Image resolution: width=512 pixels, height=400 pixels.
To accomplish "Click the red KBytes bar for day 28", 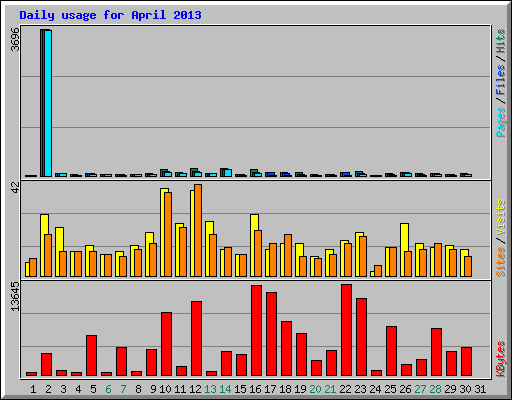I will [436, 352].
